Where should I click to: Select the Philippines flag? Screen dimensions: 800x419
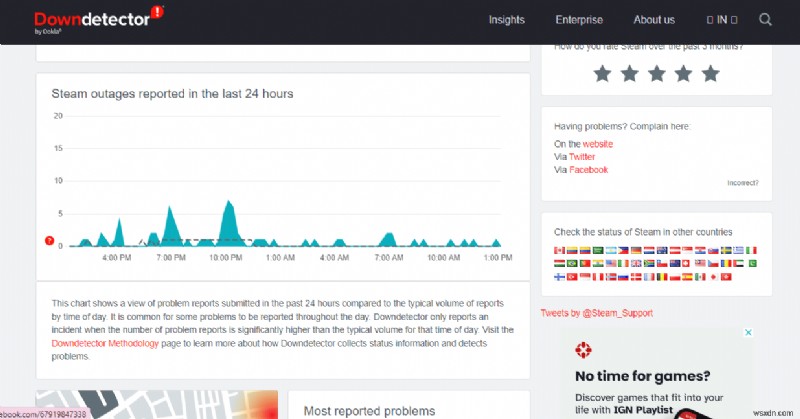623,250
